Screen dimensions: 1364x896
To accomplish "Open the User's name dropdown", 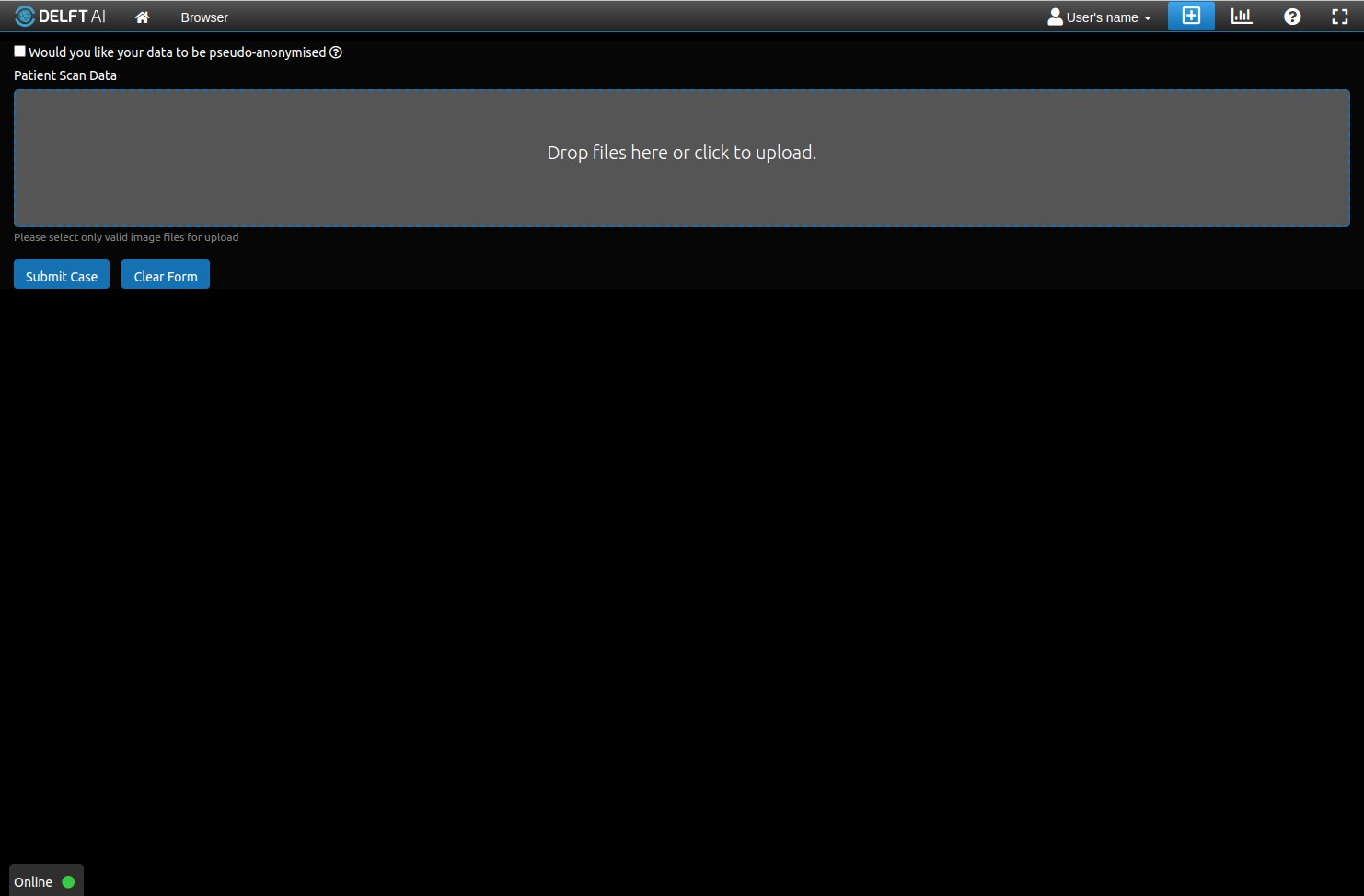I will (1100, 17).
